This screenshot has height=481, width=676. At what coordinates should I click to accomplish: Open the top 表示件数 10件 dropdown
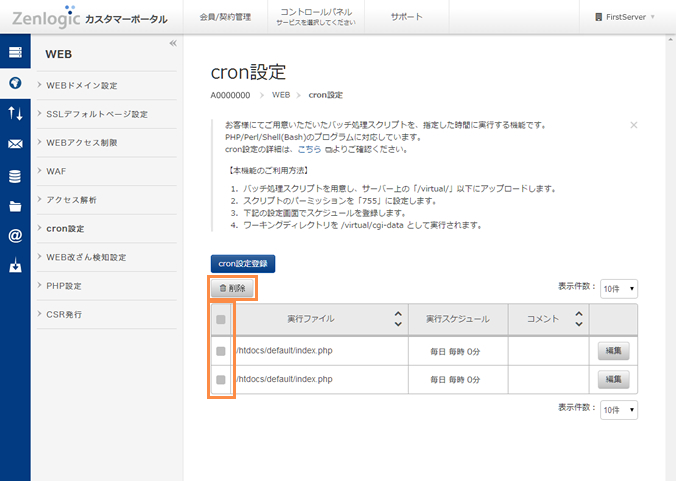(619, 289)
